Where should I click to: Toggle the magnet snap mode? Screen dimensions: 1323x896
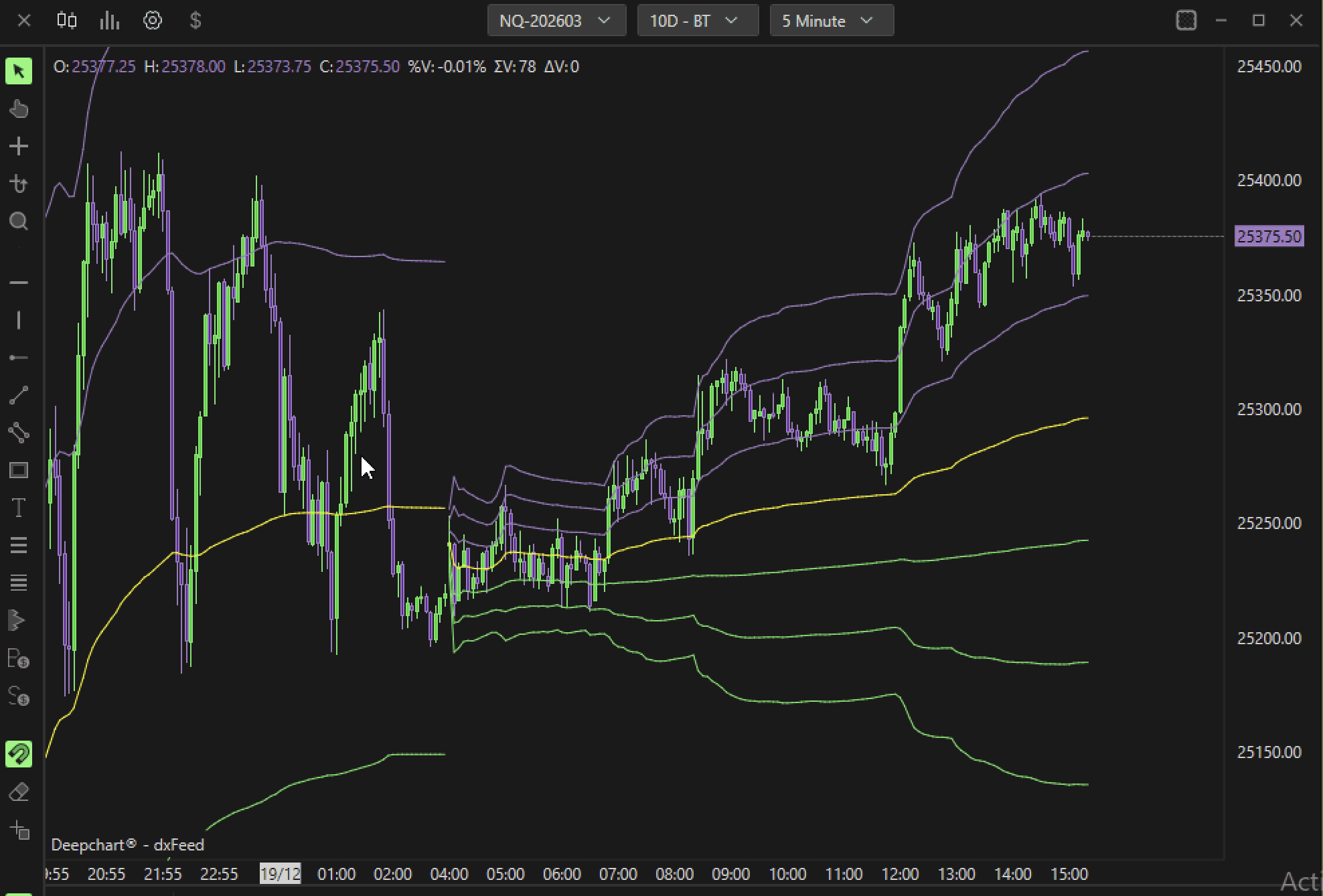pos(19,754)
